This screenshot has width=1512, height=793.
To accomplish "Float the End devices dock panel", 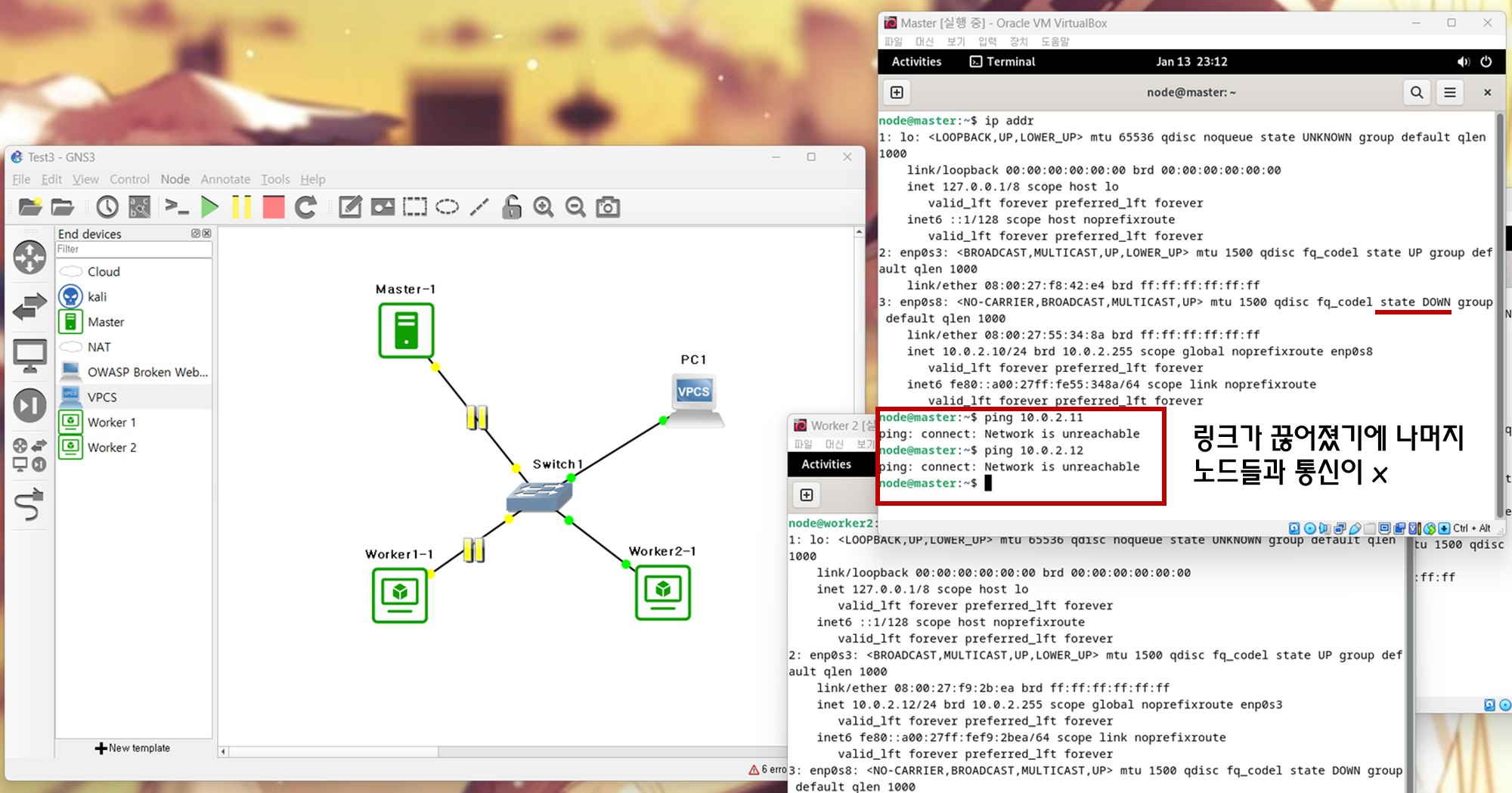I will tap(196, 234).
